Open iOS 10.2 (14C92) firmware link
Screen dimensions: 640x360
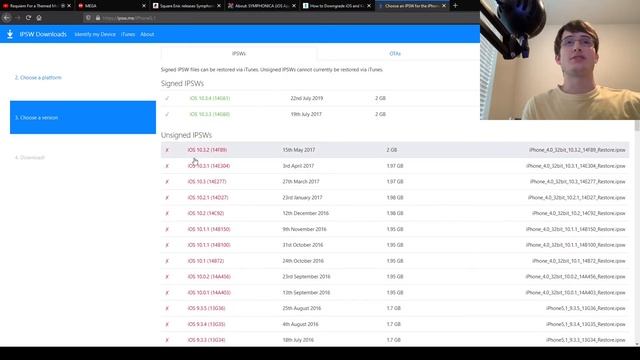(206, 213)
